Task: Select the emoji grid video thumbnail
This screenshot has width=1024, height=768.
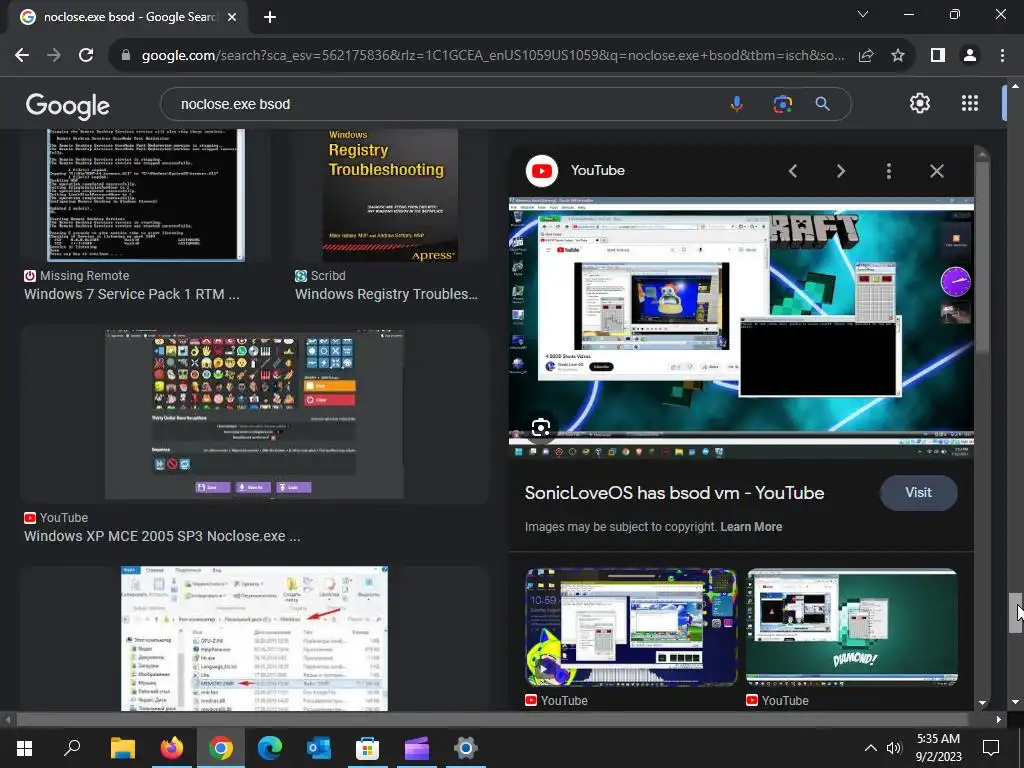Action: click(x=255, y=415)
